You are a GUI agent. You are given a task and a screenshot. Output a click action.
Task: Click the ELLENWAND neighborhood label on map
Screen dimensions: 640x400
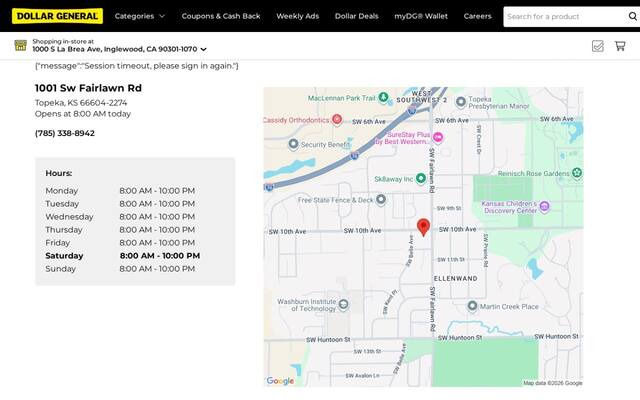pos(455,278)
